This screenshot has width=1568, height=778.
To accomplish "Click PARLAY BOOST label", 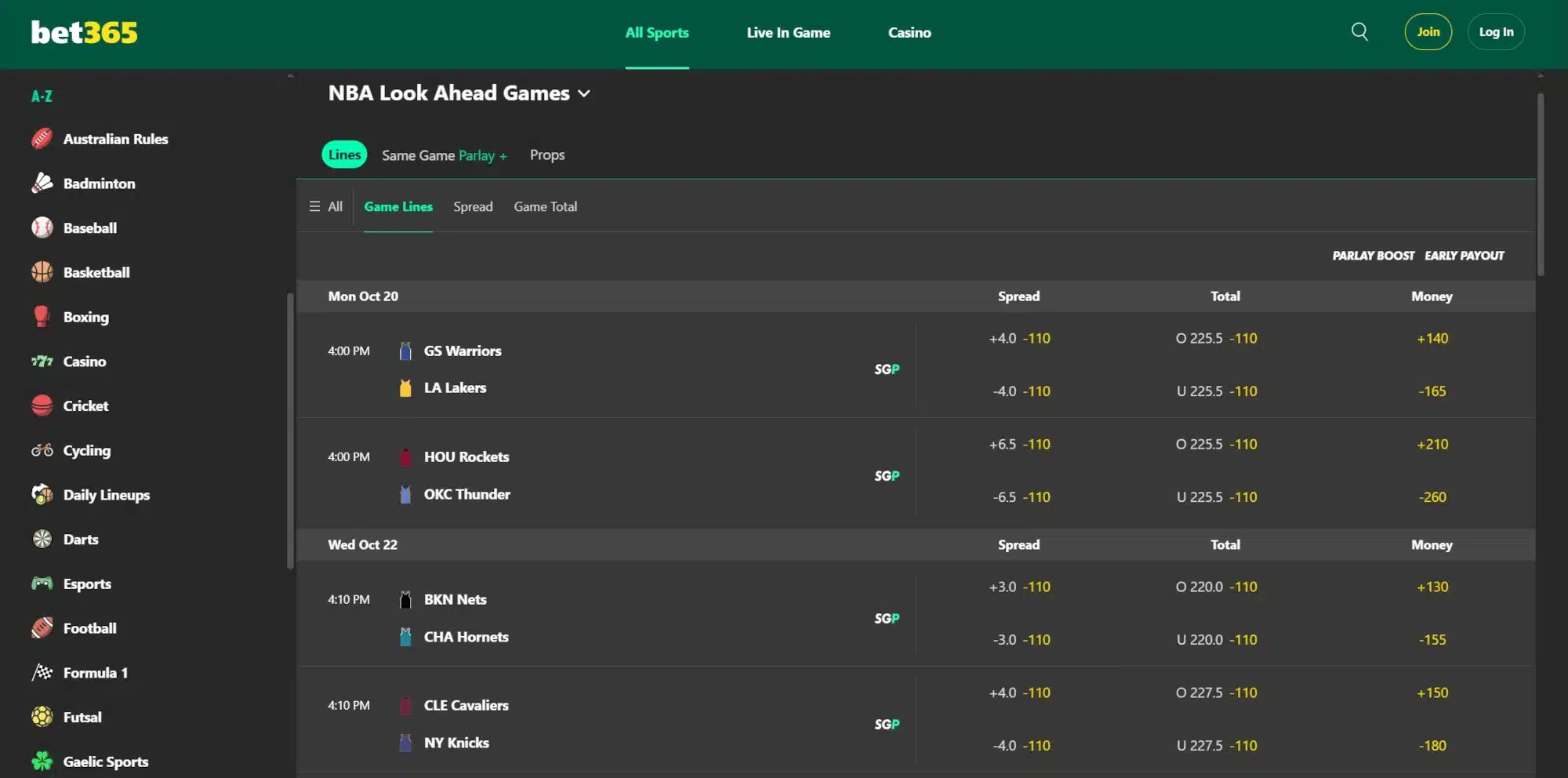I will (x=1374, y=256).
